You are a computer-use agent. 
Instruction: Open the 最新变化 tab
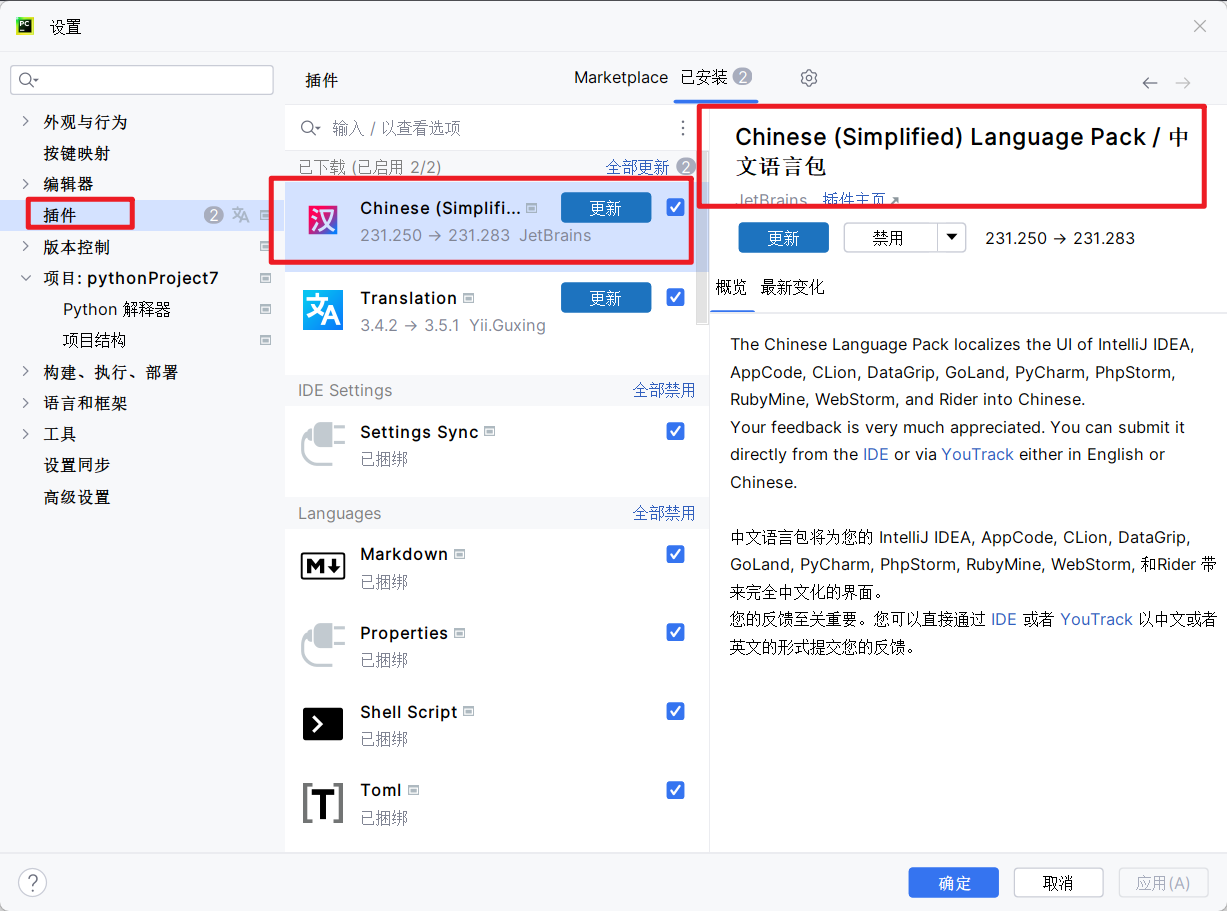[x=792, y=288]
